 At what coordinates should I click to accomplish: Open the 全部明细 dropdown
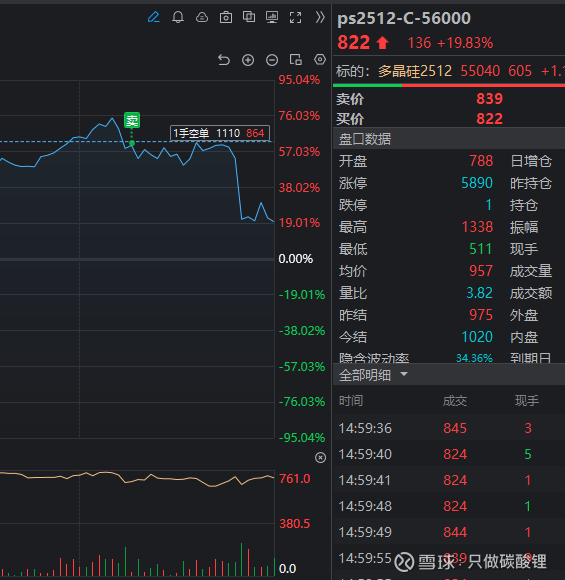[x=373, y=375]
